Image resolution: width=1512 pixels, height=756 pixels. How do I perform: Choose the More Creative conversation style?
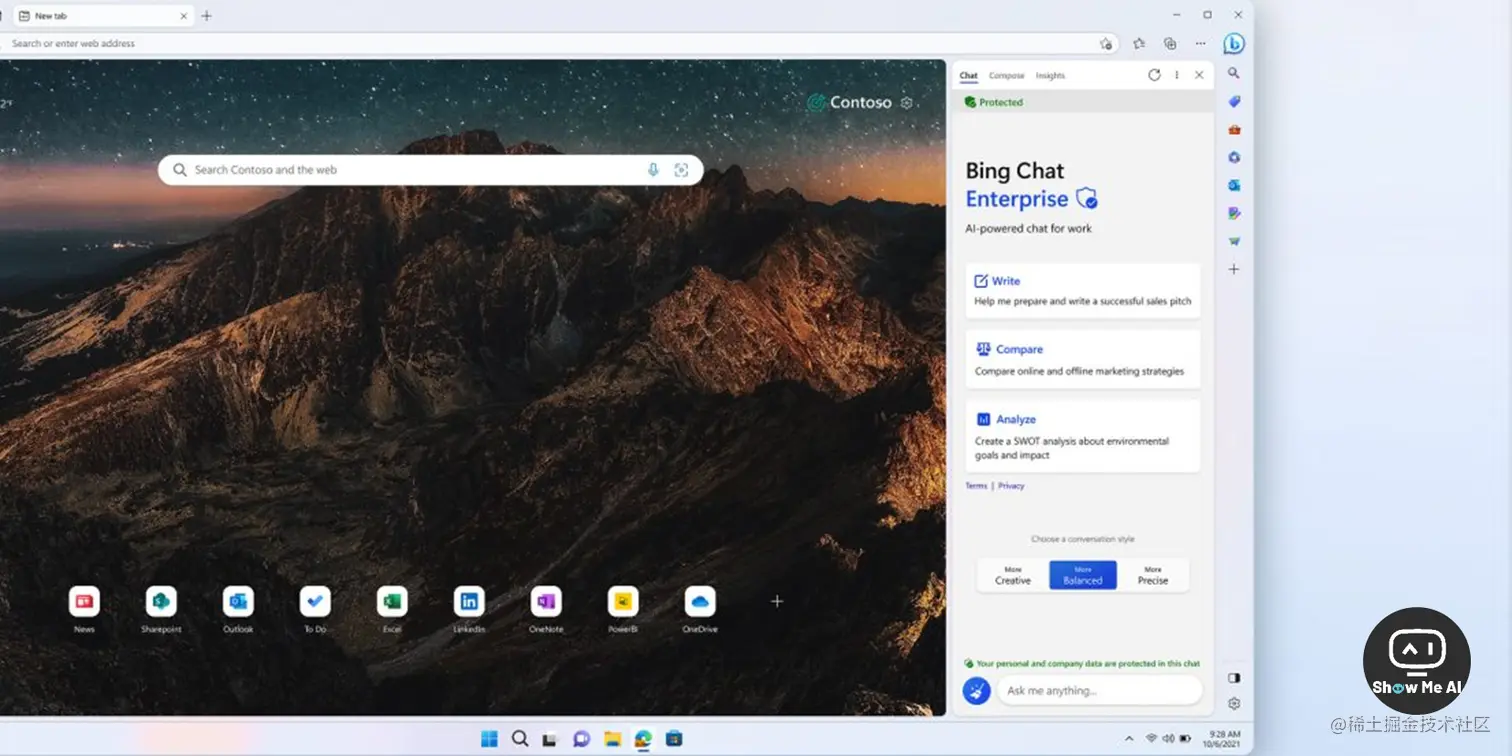tap(1012, 575)
